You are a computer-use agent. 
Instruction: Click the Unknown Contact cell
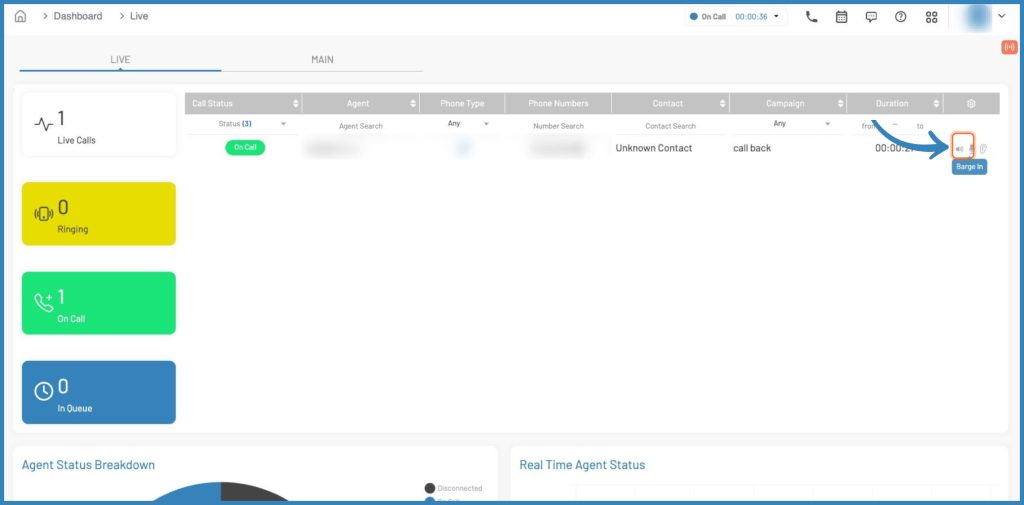654,148
